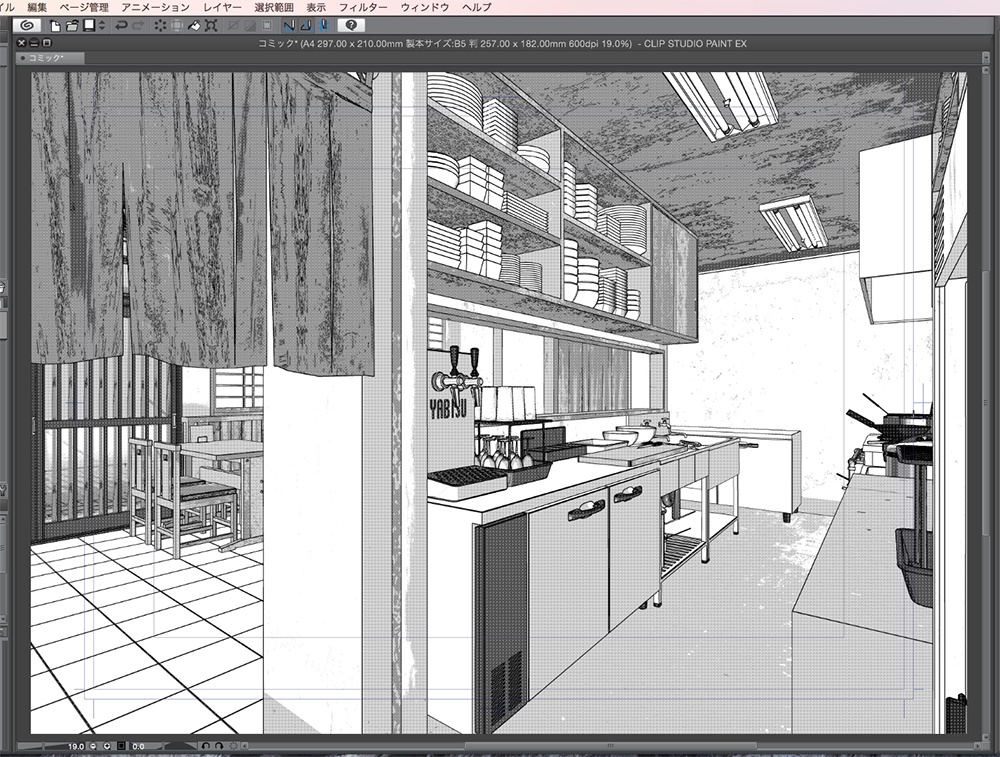Expand the zoom stepper next to 19.0

point(91,746)
